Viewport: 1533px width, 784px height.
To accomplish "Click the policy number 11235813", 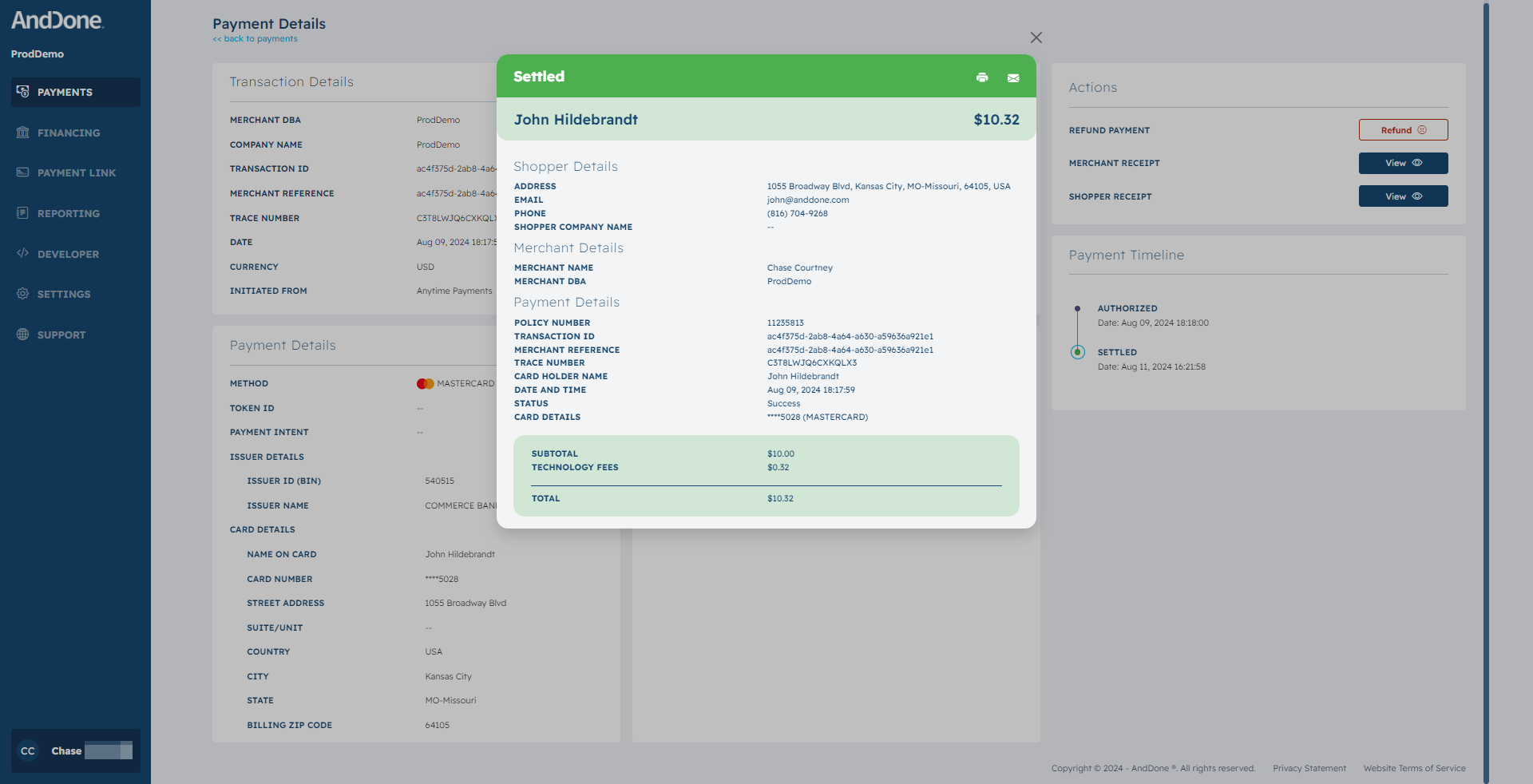I will pyautogui.click(x=785, y=323).
